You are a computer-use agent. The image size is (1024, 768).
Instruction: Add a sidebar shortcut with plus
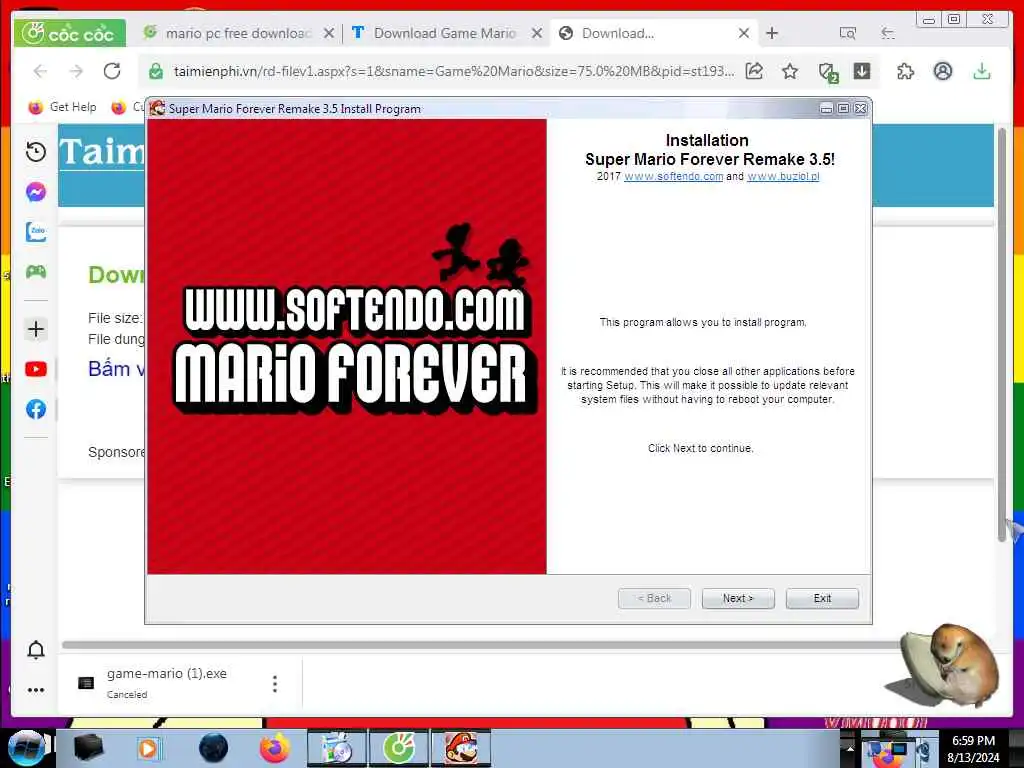coord(36,329)
